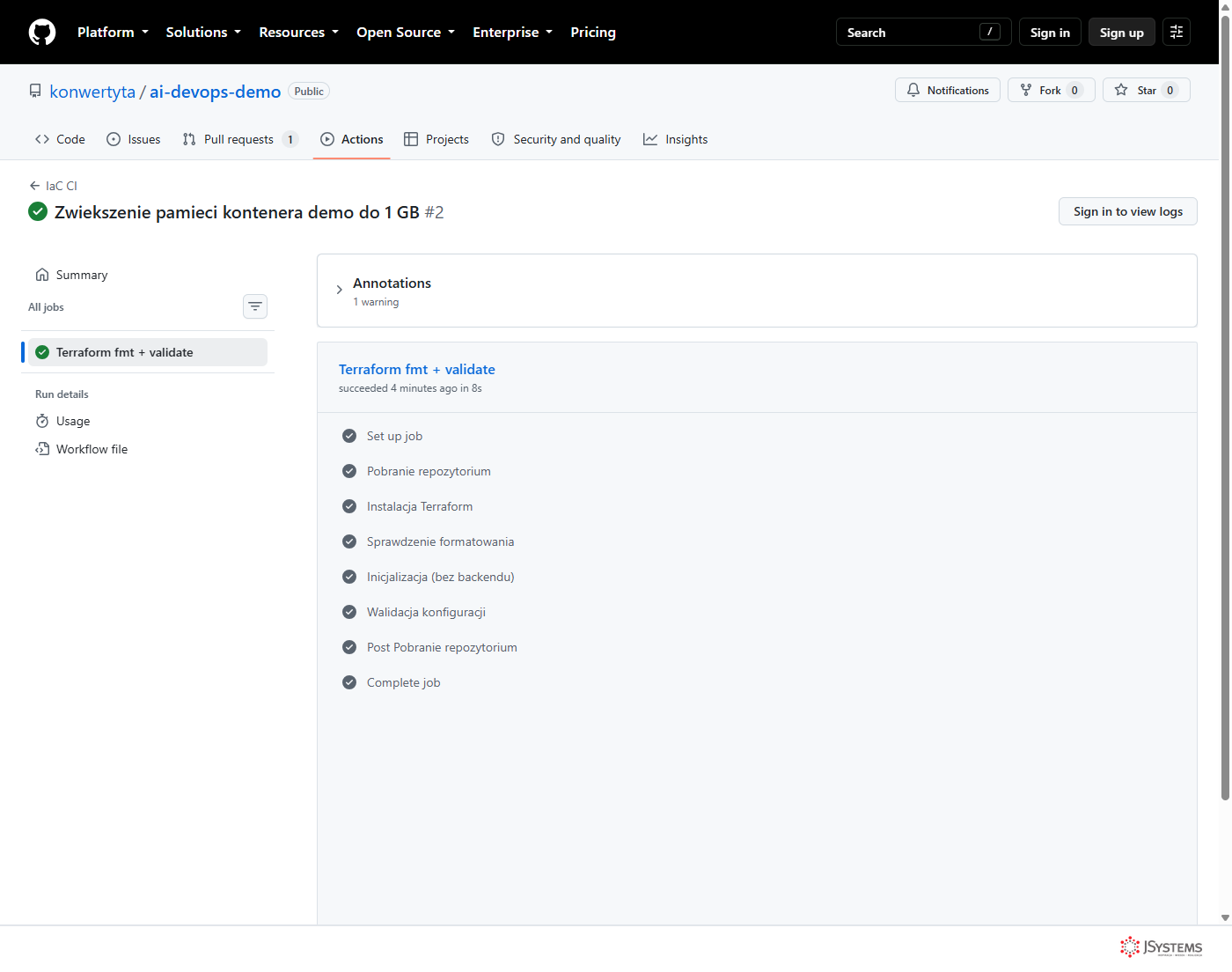Click the Public visibility badge

tap(309, 92)
